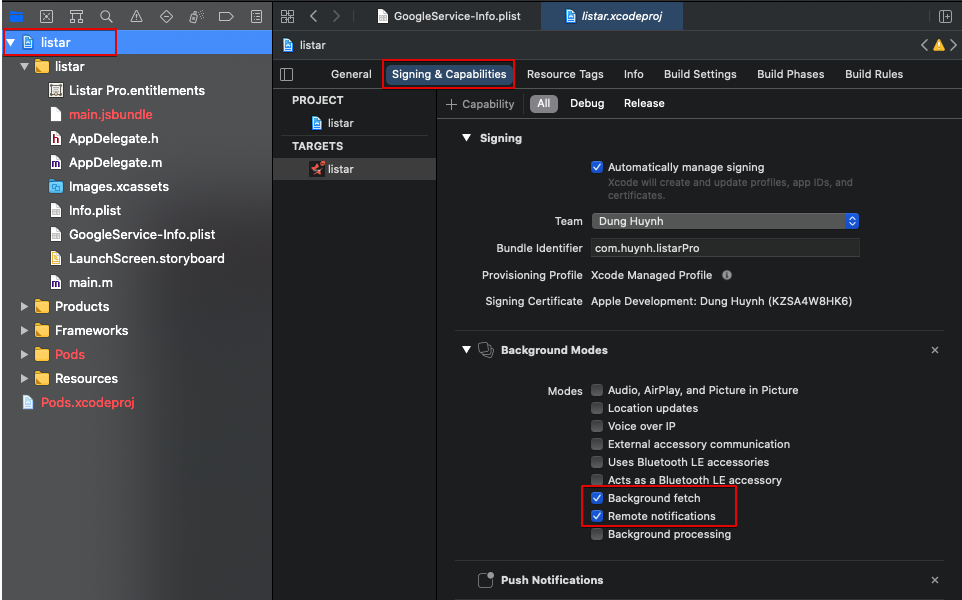This screenshot has width=962, height=600.
Task: Open the Report navigator
Action: 256,17
